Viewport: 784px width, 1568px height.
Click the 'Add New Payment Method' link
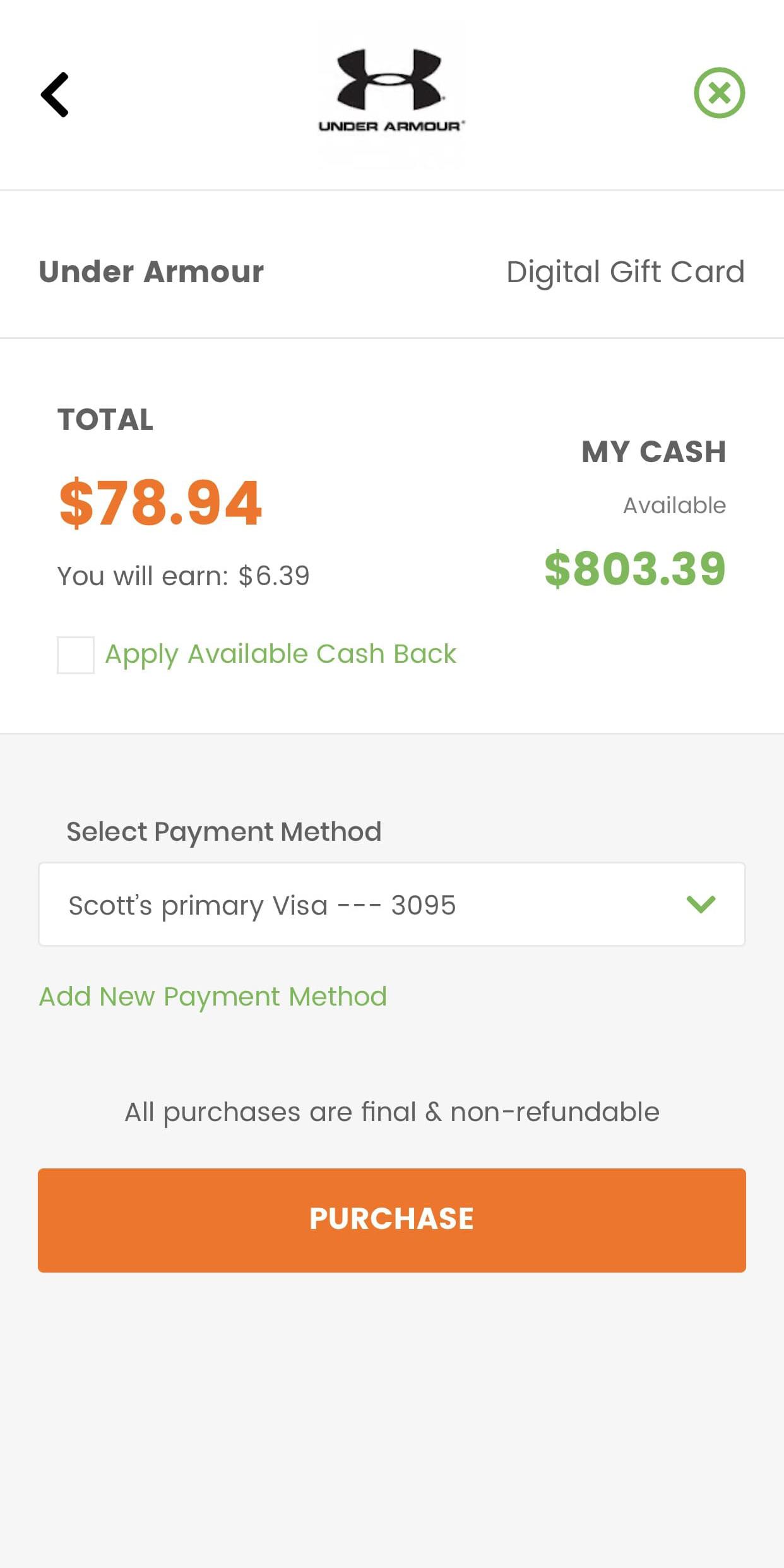[213, 997]
